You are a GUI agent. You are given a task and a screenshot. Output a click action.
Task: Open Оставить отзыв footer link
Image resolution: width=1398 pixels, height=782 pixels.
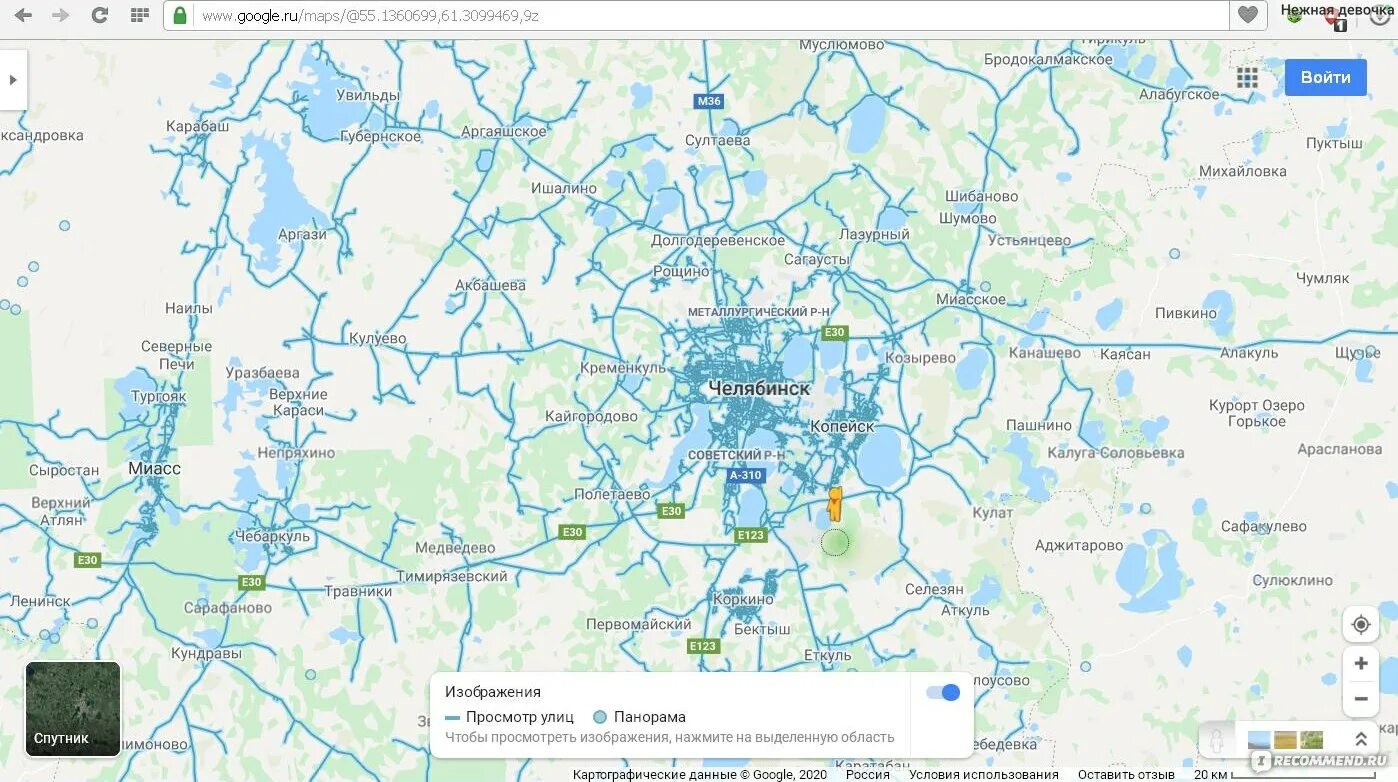(x=1127, y=774)
